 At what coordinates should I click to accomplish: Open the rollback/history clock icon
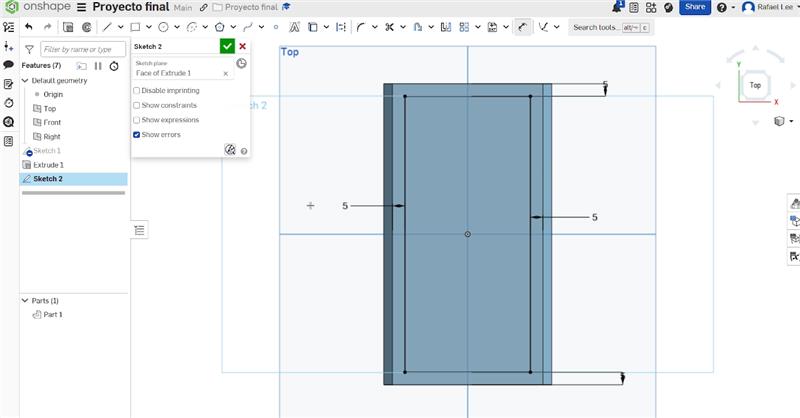tap(114, 66)
